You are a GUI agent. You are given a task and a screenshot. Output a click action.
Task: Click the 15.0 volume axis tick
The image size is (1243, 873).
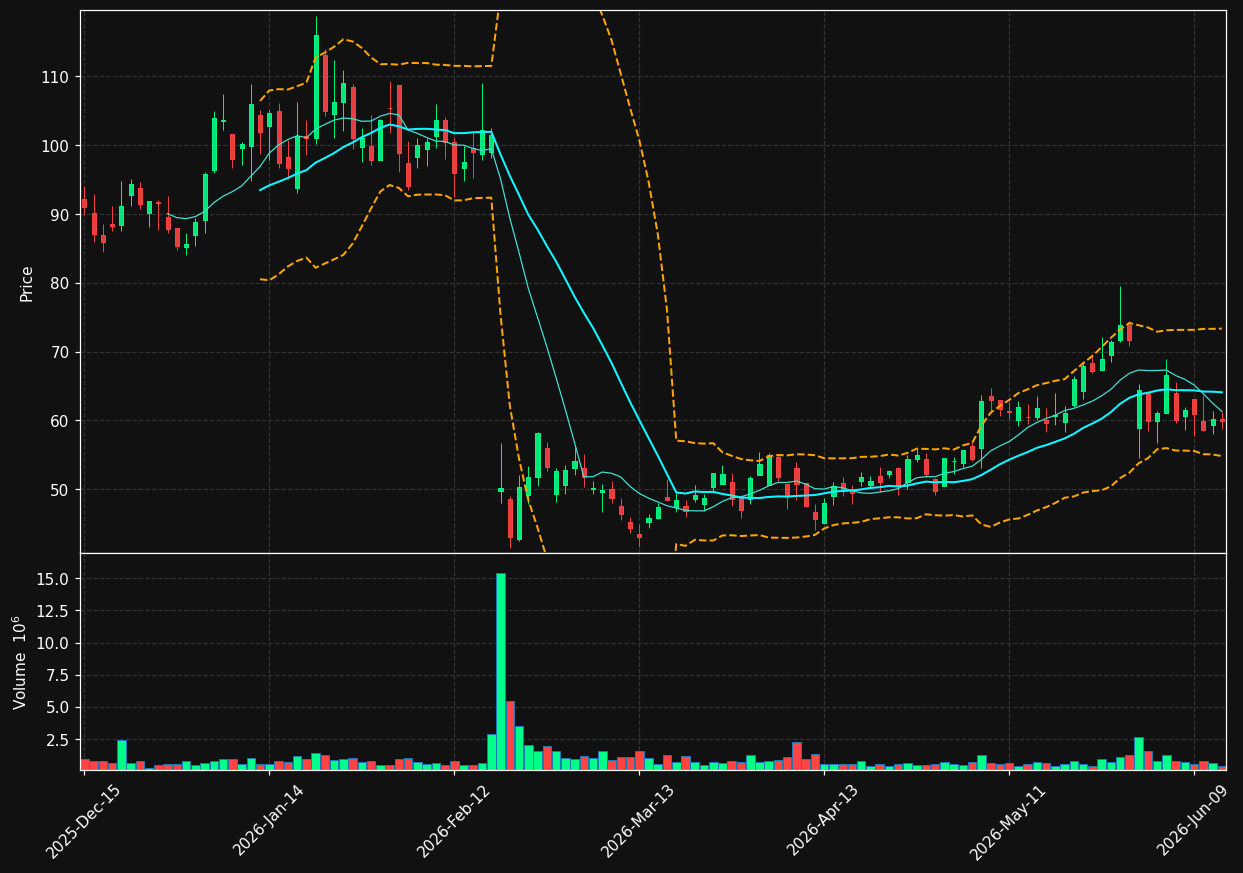(x=54, y=579)
